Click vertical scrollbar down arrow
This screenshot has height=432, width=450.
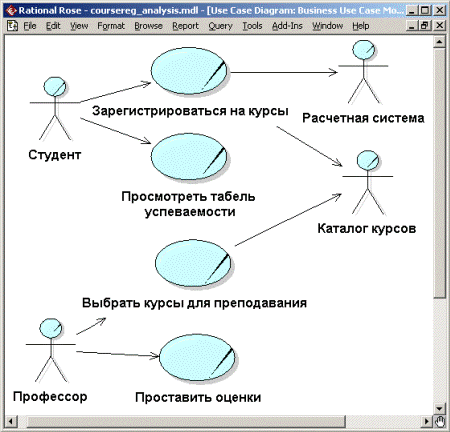[439, 409]
